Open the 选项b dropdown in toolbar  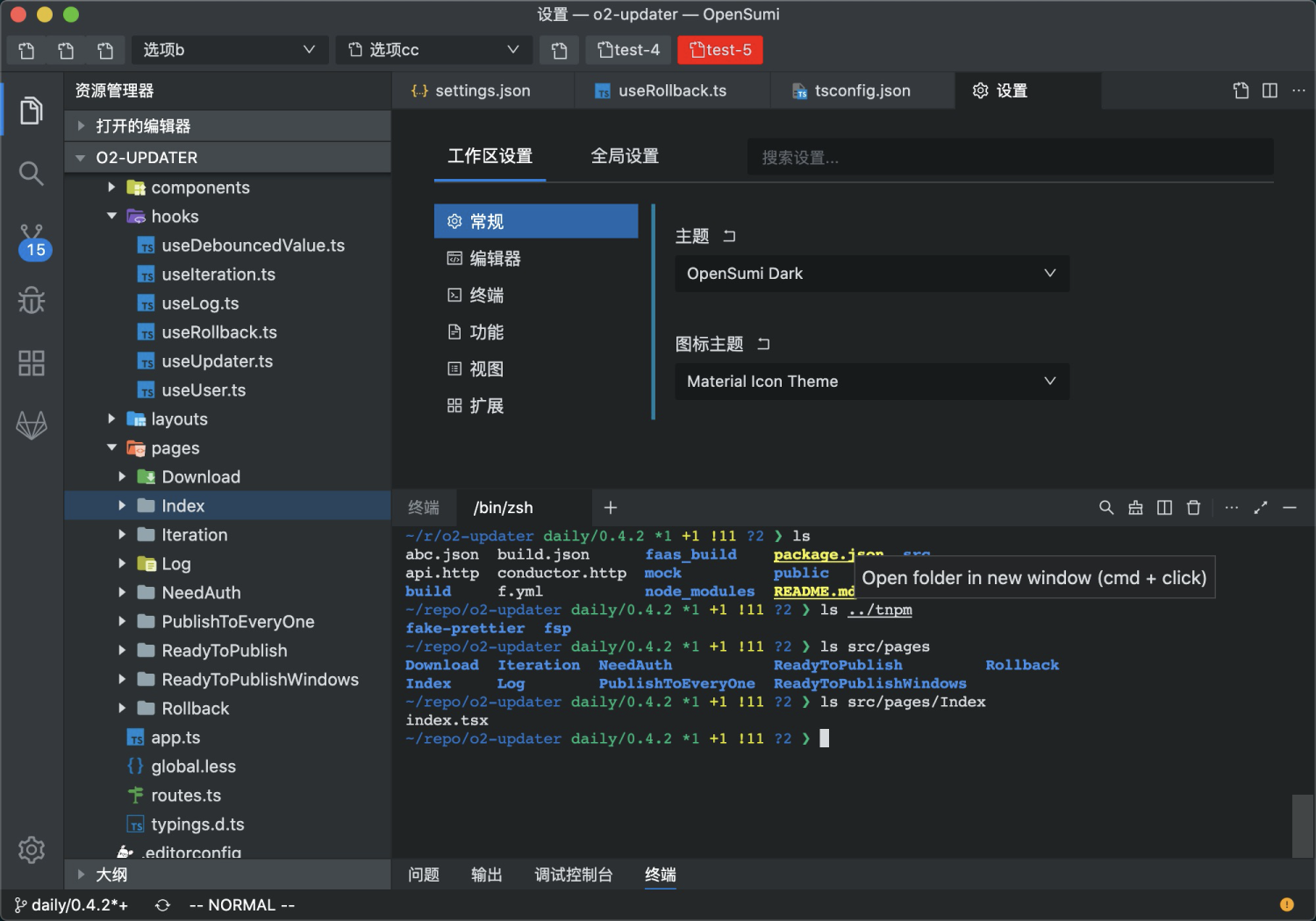tap(230, 50)
